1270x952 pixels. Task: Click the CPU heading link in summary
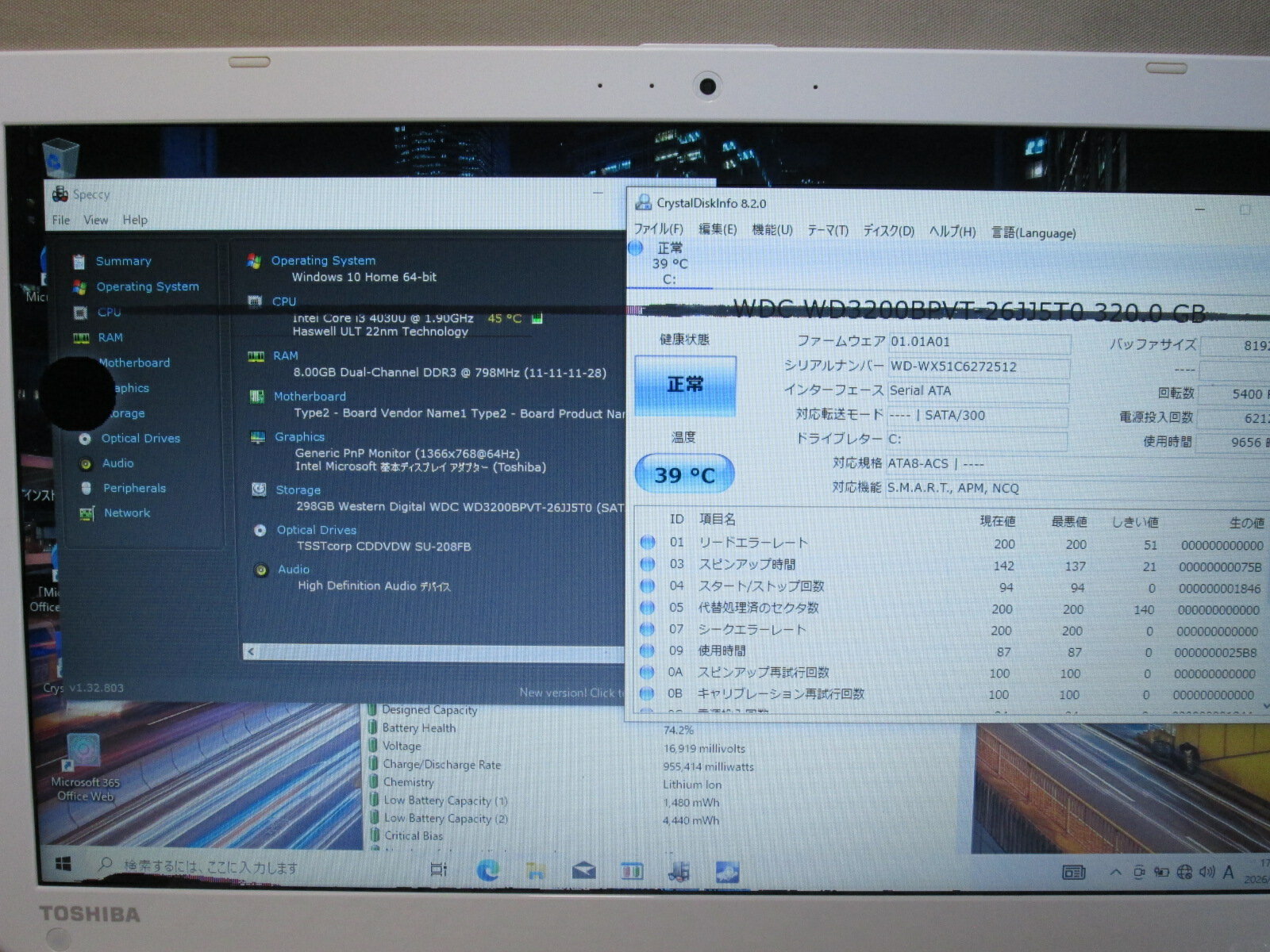[283, 301]
